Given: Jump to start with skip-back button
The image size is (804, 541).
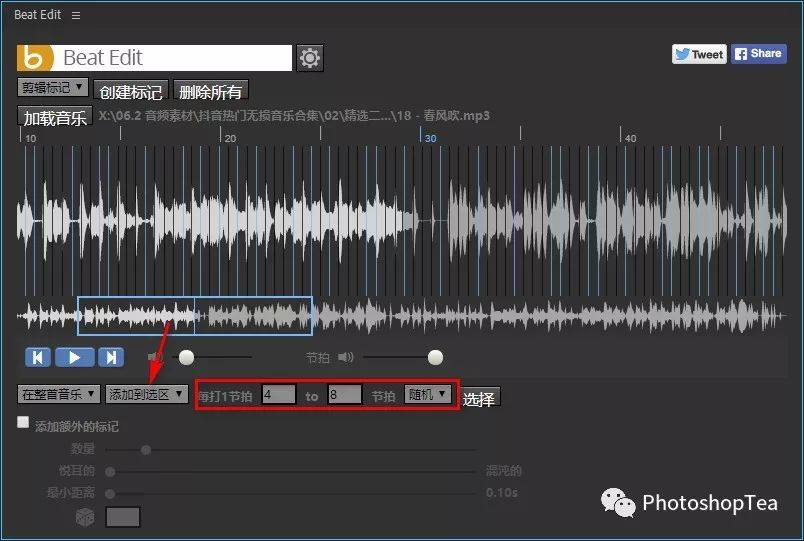Looking at the screenshot, I should tap(38, 357).
